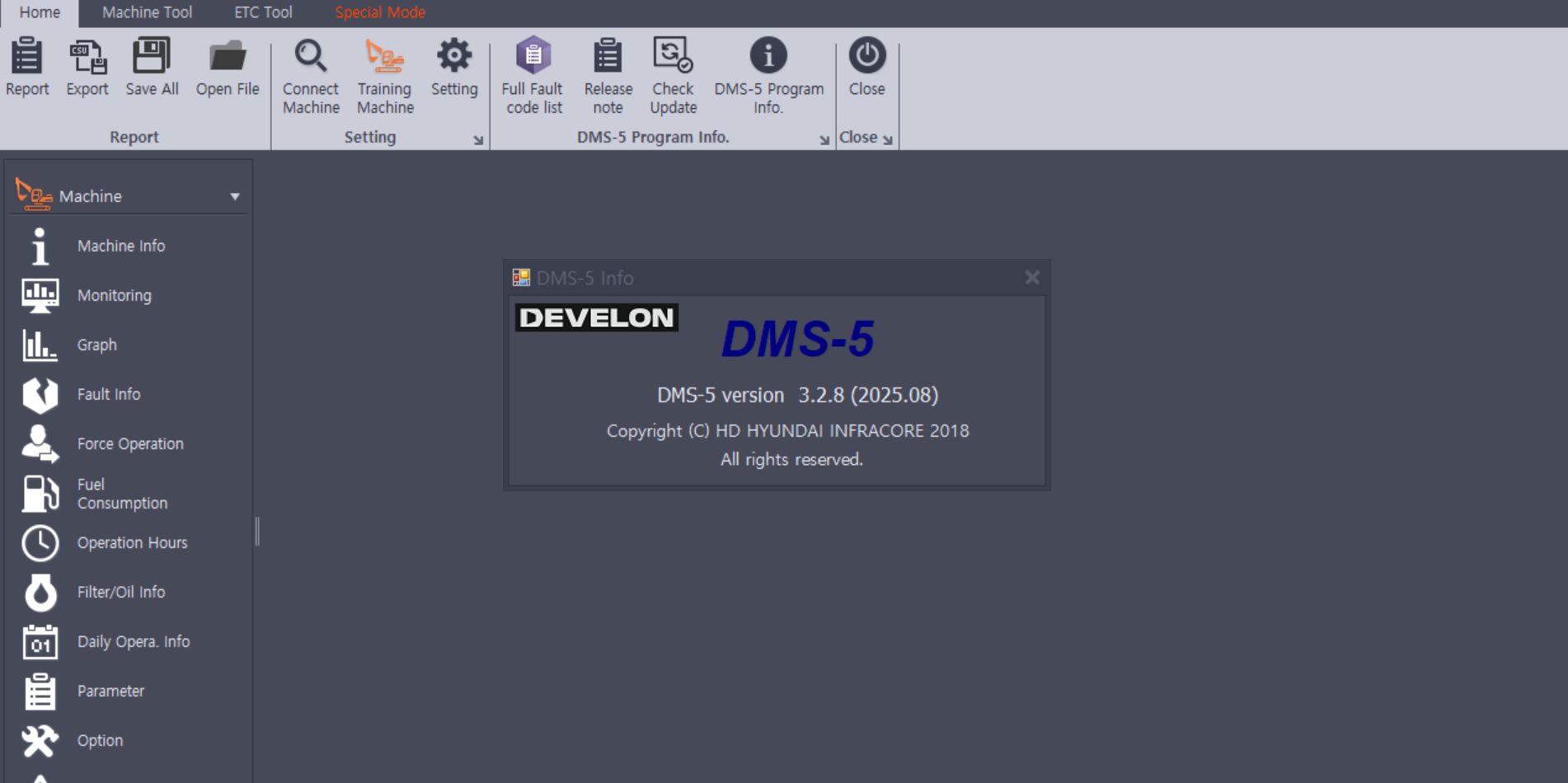Click the DMS-5 Info title bar icon
Image resolution: width=1568 pixels, height=783 pixels.
tap(521, 278)
